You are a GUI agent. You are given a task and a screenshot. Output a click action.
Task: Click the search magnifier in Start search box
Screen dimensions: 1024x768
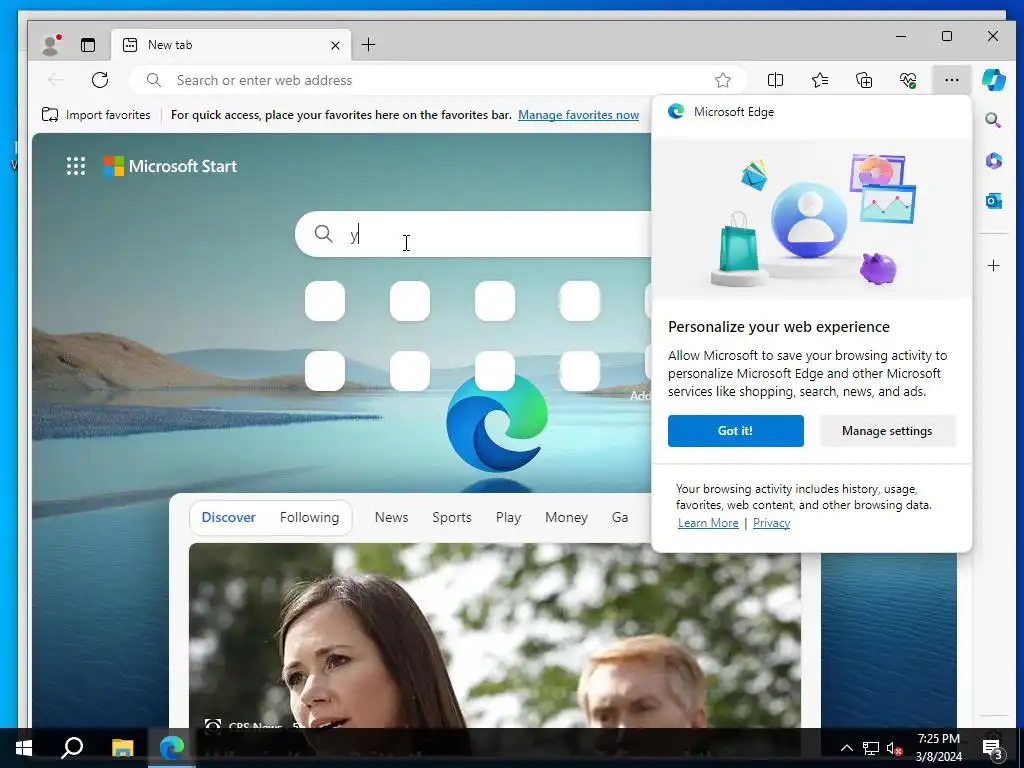point(323,233)
